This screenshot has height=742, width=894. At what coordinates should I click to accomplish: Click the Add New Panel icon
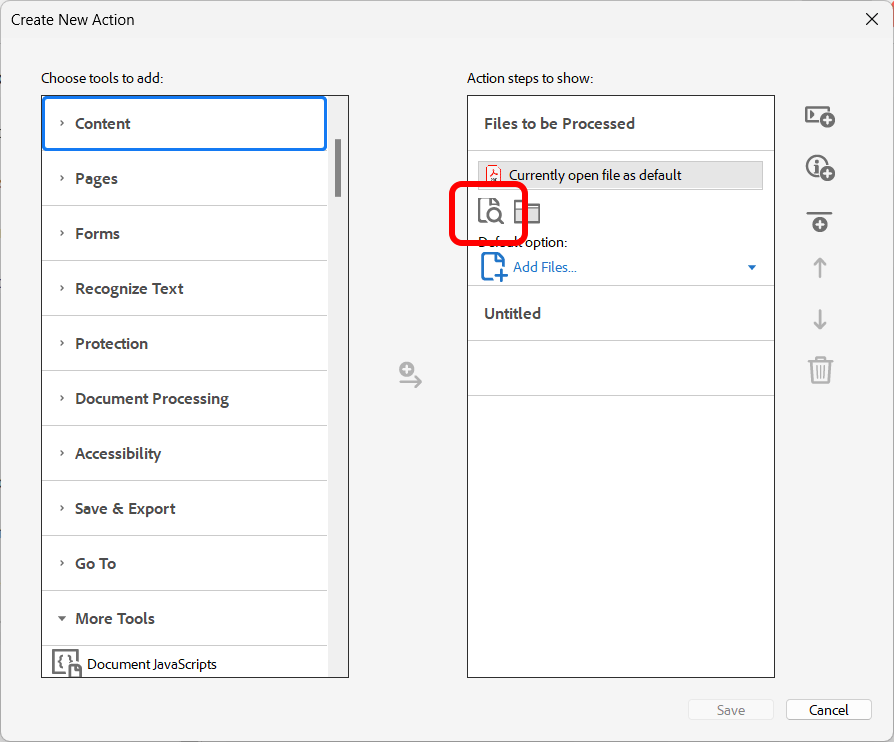click(820, 117)
